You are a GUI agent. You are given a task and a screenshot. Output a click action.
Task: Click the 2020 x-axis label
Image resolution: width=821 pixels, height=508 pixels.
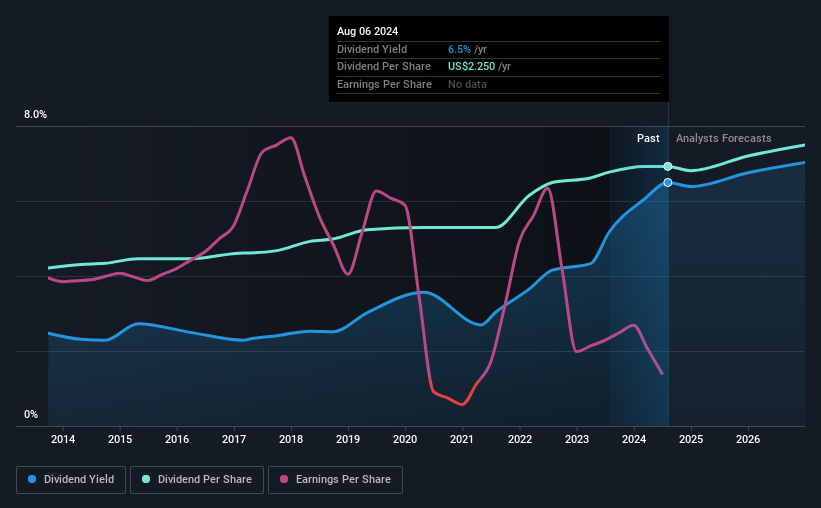pos(405,439)
